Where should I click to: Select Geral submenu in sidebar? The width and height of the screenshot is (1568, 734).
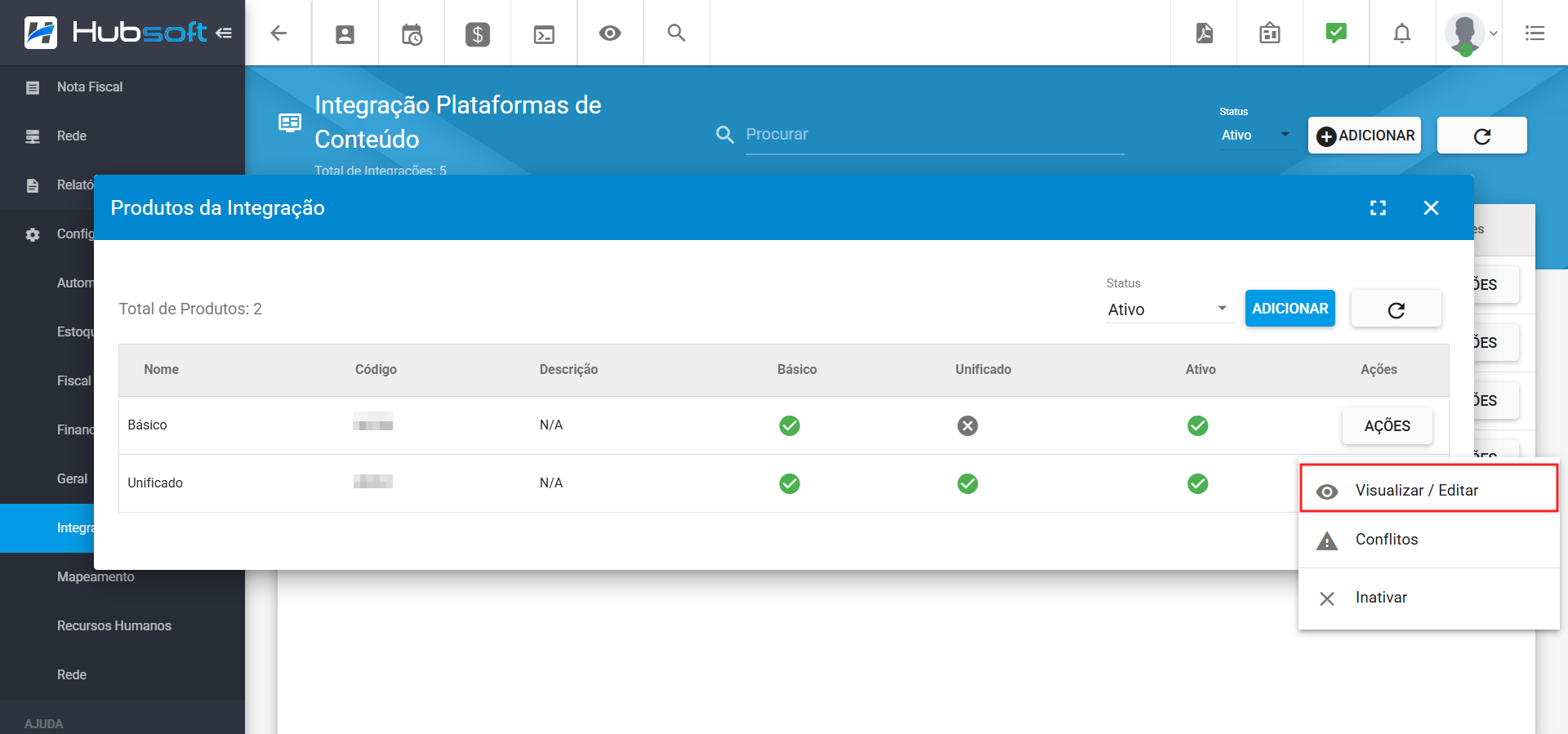coord(72,478)
